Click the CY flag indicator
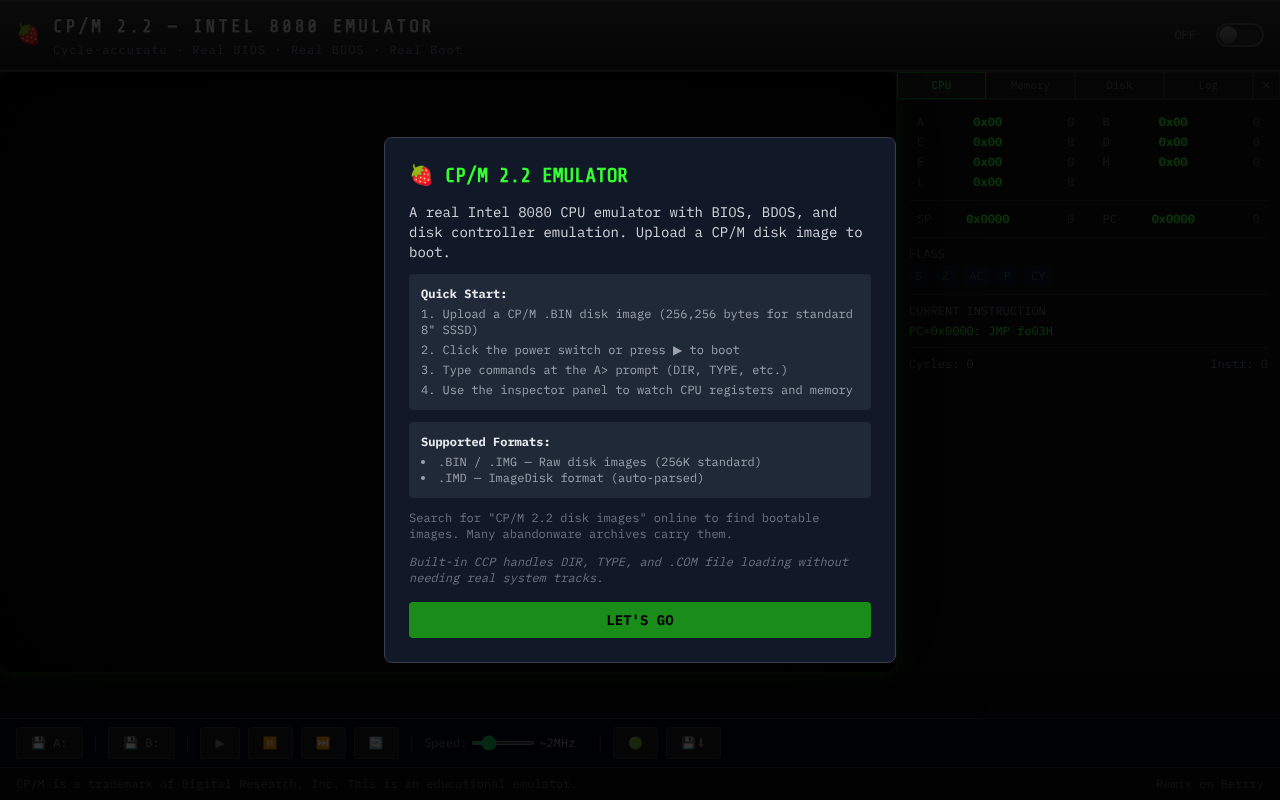Image resolution: width=1280 pixels, height=800 pixels. tap(1038, 276)
